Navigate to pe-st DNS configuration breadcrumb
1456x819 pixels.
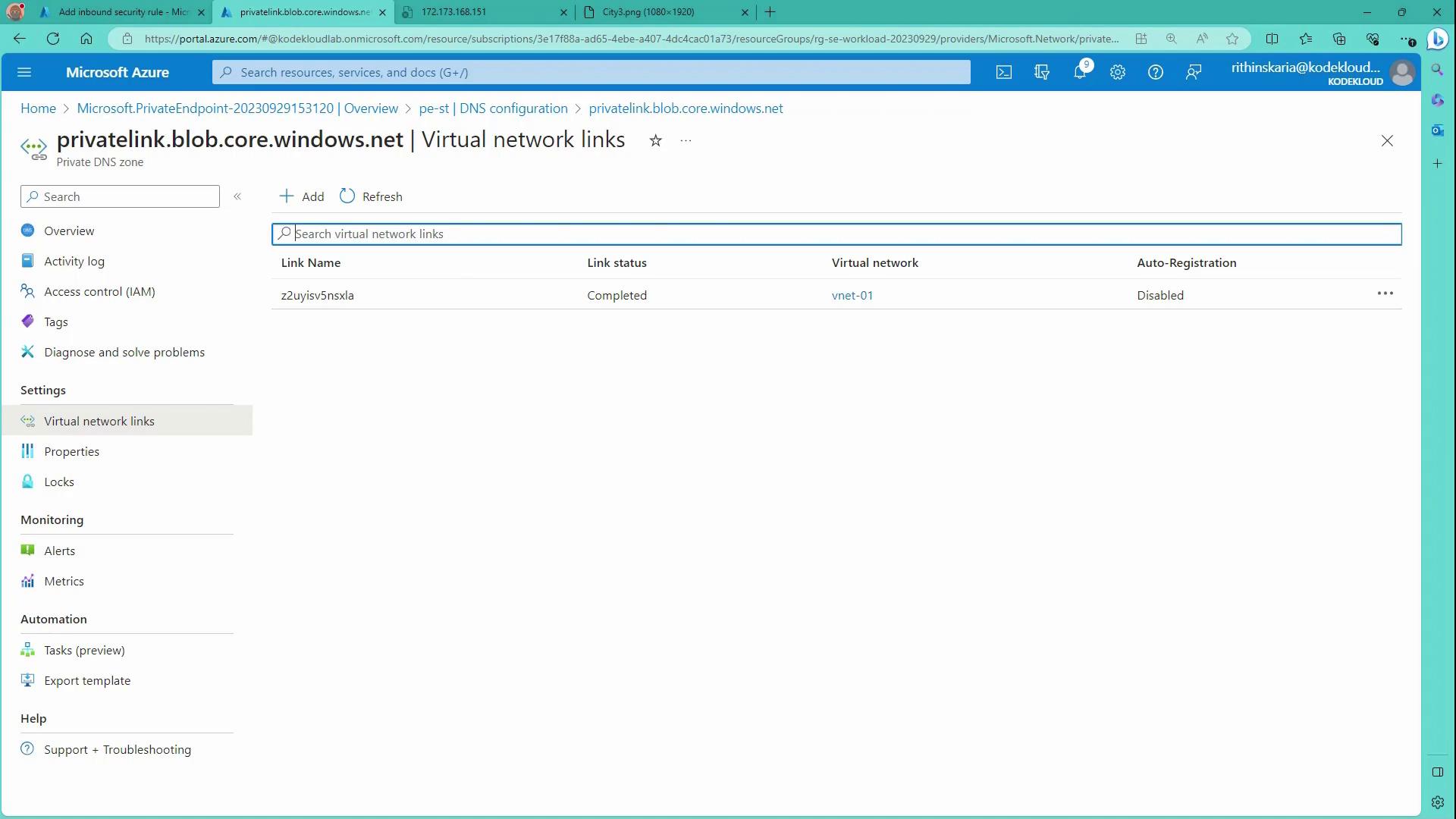point(493,108)
